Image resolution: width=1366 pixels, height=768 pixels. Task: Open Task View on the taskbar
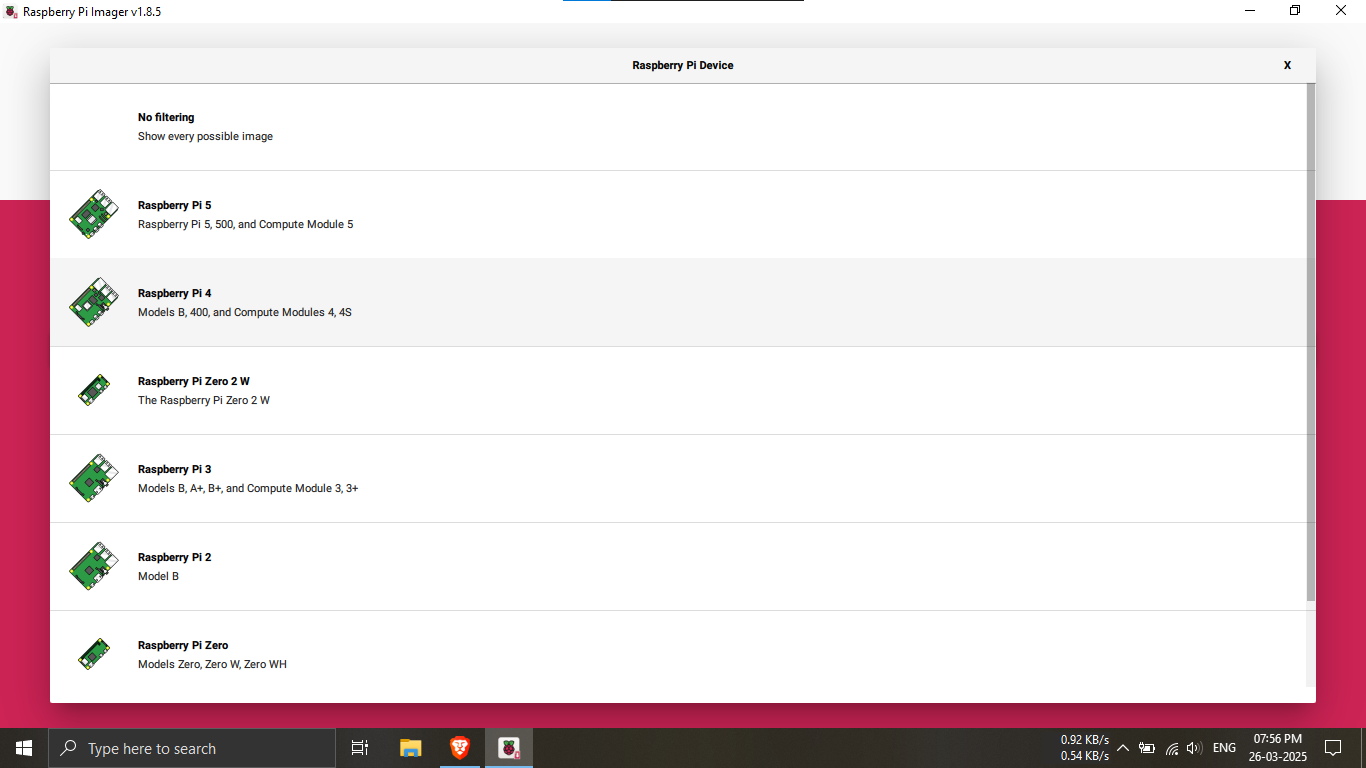click(x=360, y=748)
